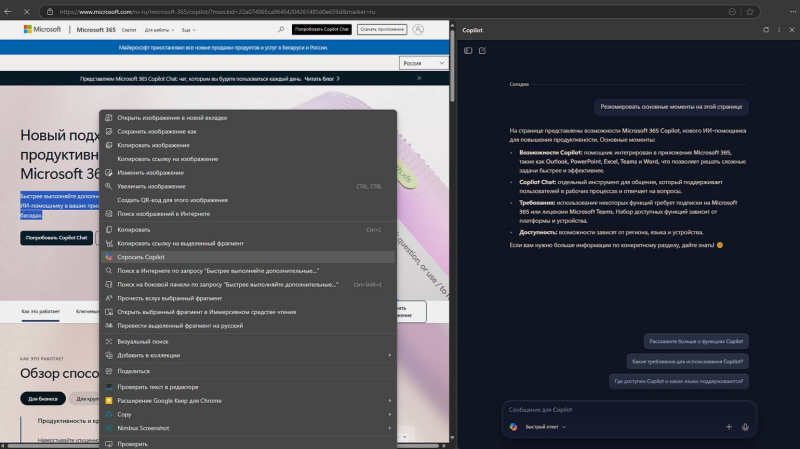Image resolution: width=800 pixels, height=449 pixels.
Task: Start a new Copilot chat compose icon
Action: click(x=482, y=51)
